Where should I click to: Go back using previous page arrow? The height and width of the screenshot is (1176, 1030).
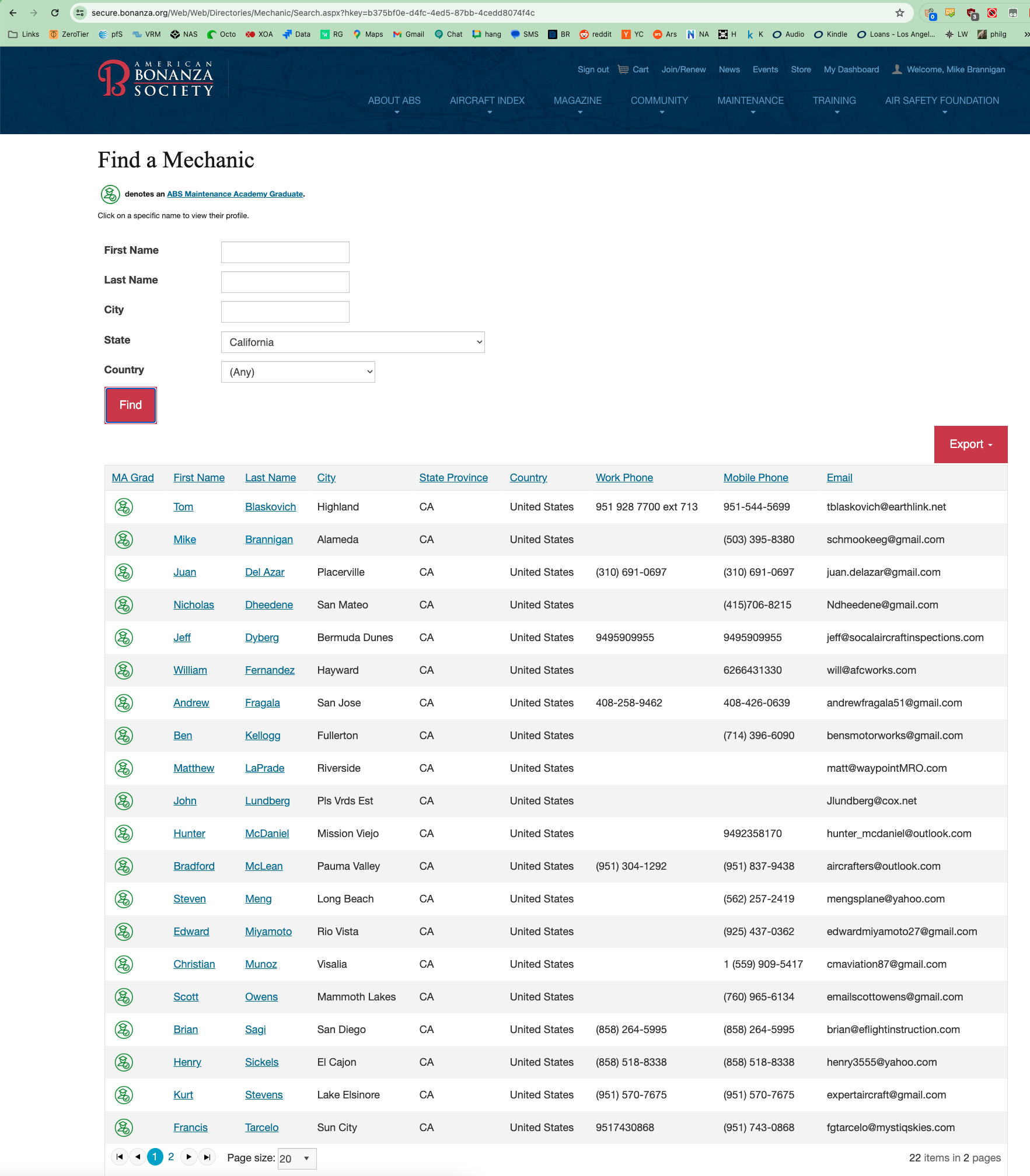[x=138, y=1157]
